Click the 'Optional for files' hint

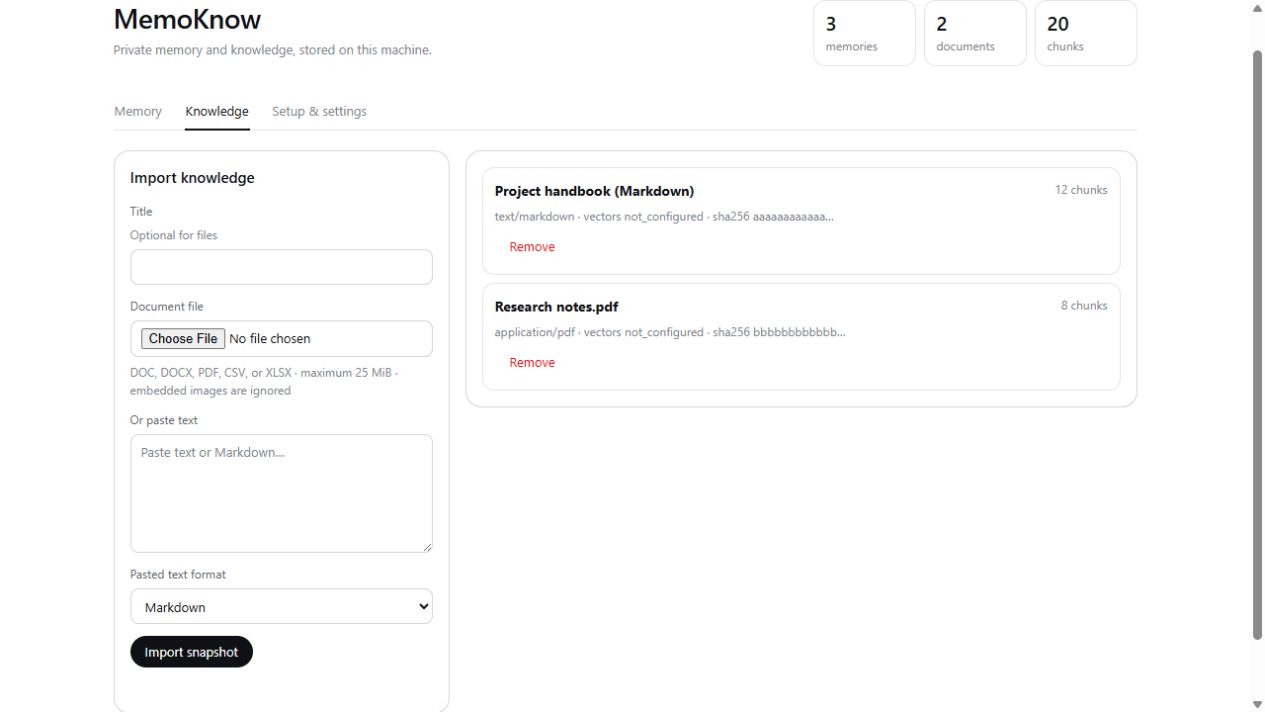(173, 235)
